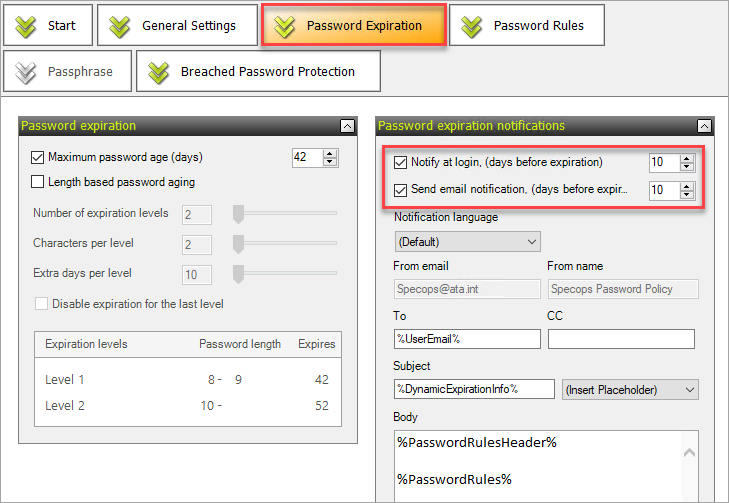This screenshot has width=729, height=503.
Task: Increase the Maximum password age value
Action: coord(330,153)
